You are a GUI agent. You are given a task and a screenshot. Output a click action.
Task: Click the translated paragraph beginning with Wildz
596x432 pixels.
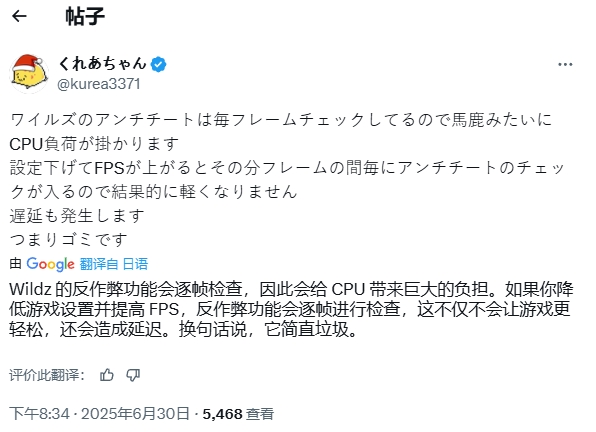point(291,309)
